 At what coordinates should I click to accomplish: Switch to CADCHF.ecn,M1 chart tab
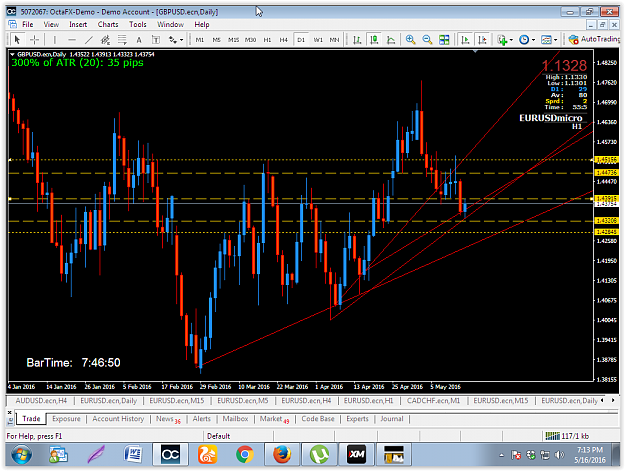point(433,400)
